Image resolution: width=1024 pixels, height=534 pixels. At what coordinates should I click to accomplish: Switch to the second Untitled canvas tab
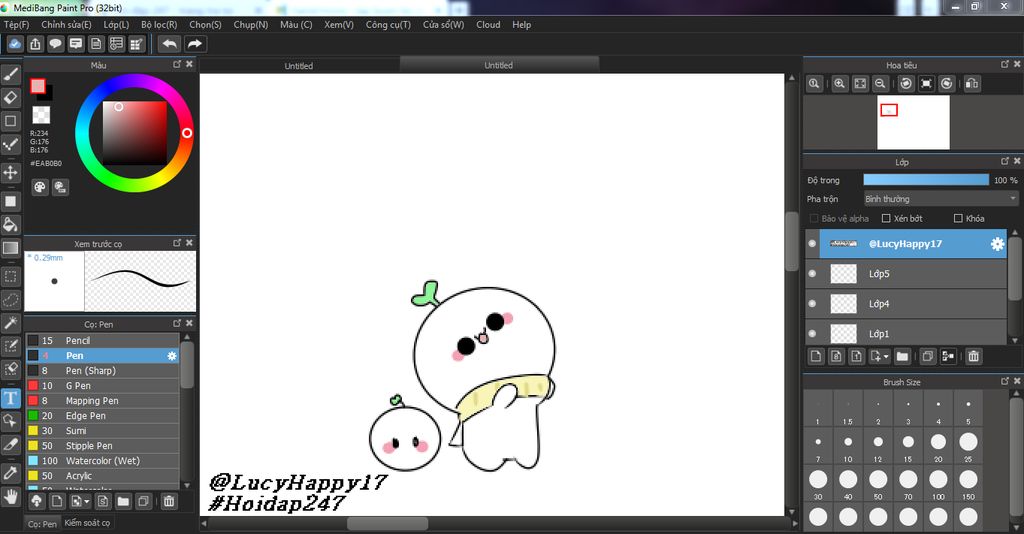click(498, 65)
